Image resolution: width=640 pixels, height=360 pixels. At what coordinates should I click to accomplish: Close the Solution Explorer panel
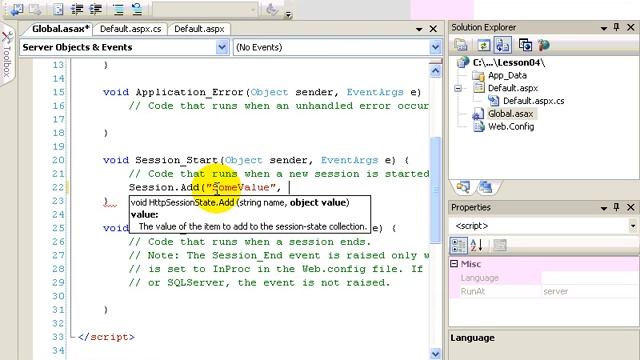(x=631, y=27)
